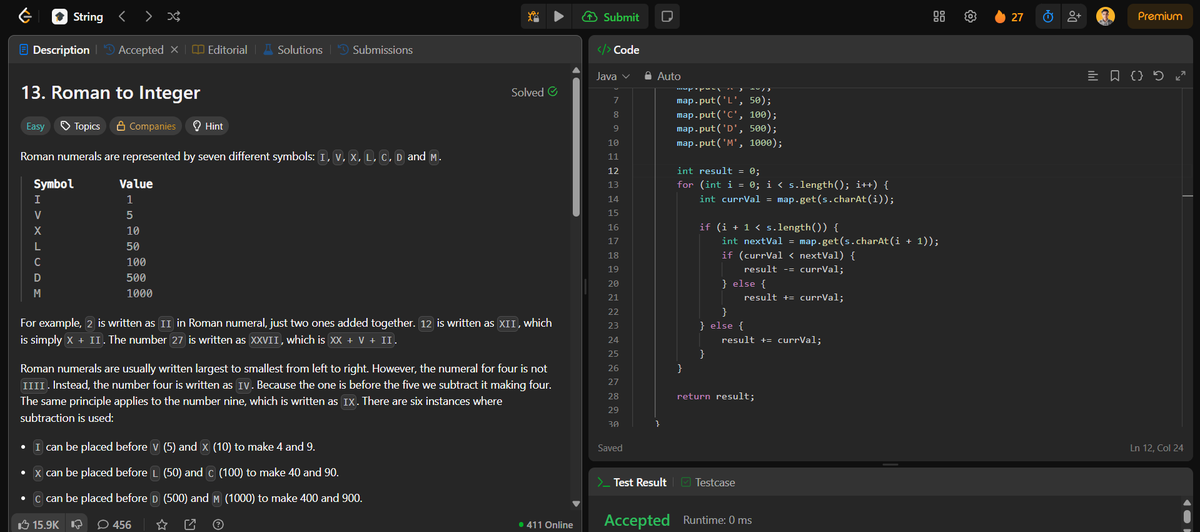Switch to the Accepted tab
This screenshot has width=1200, height=532.
[x=133, y=50]
